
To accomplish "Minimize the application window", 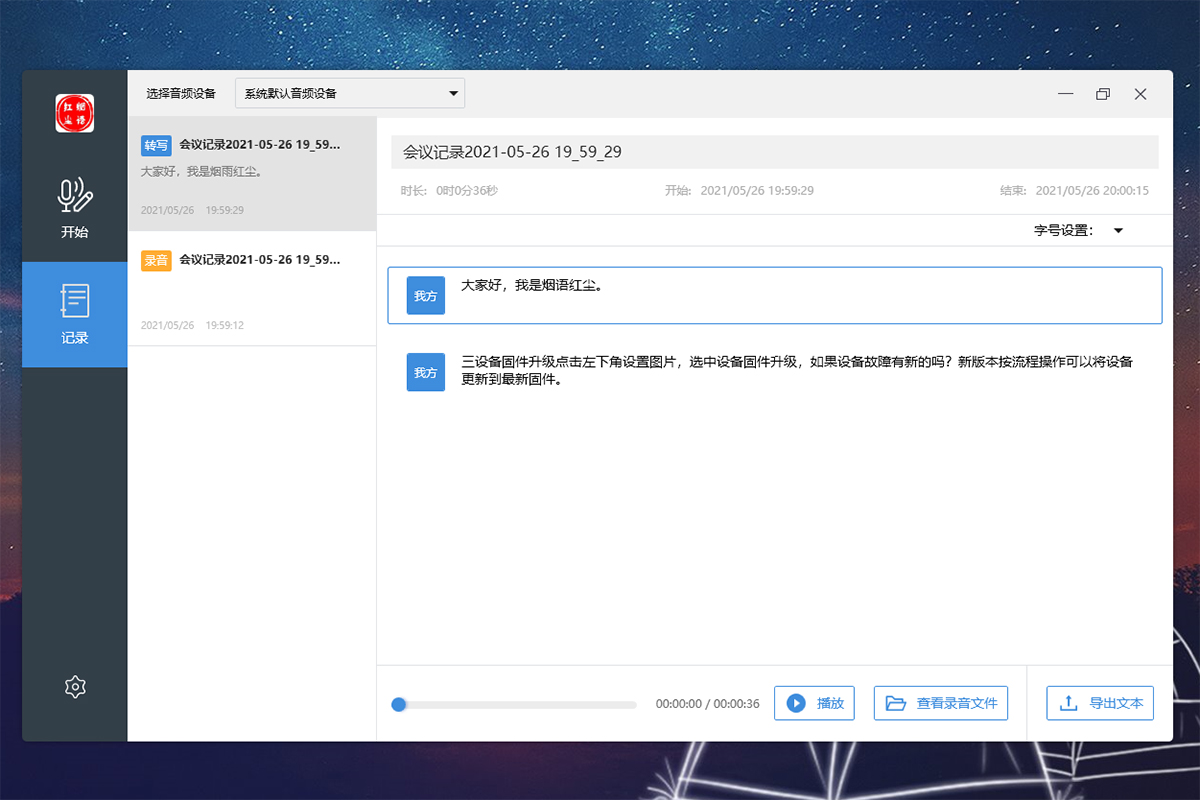I will (1066, 94).
